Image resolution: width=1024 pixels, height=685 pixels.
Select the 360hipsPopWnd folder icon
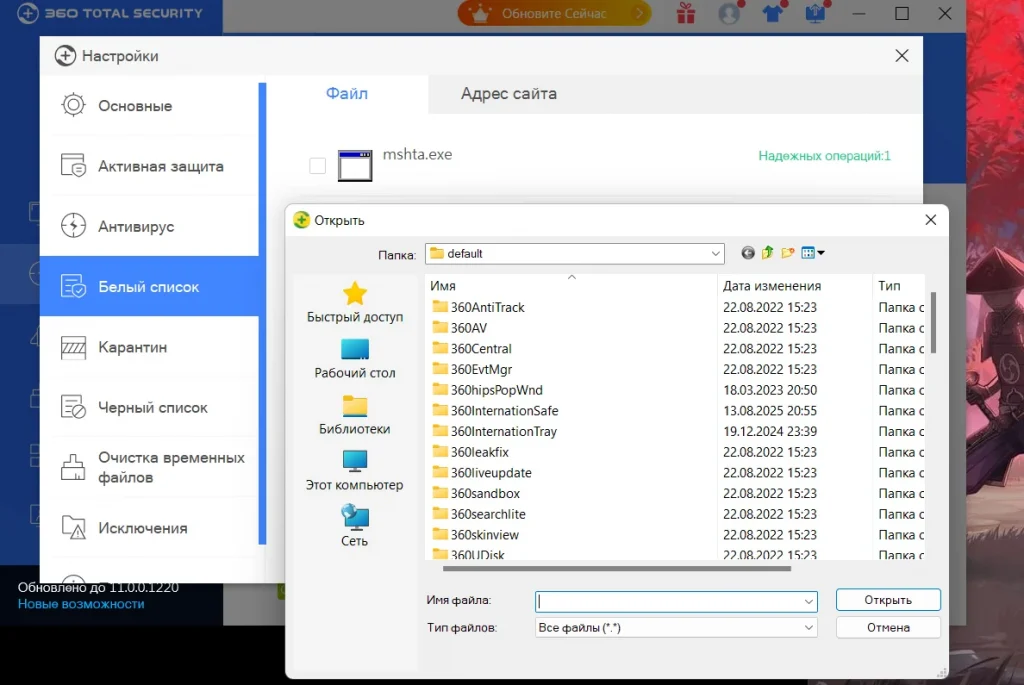point(440,390)
